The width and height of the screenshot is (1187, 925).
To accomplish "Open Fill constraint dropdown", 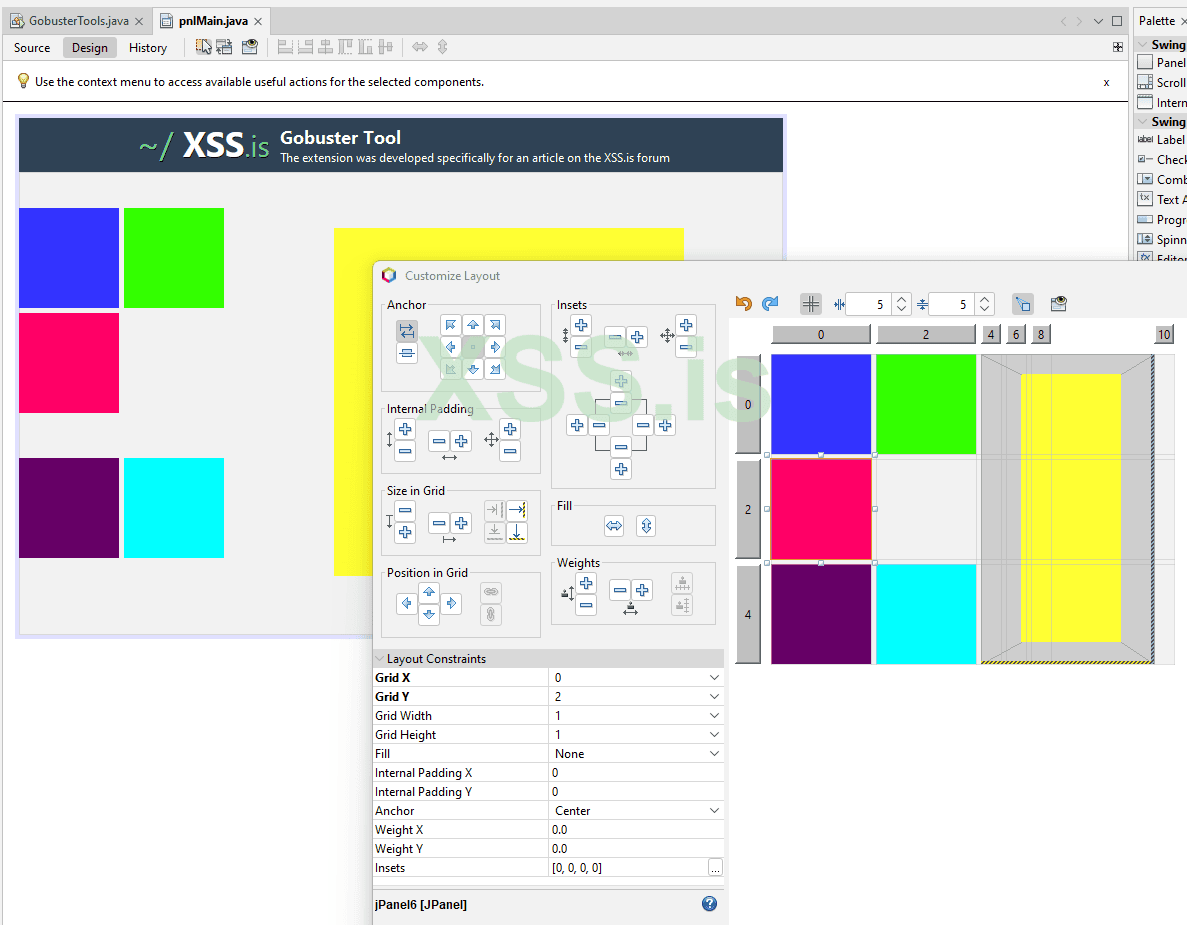I will [714, 753].
